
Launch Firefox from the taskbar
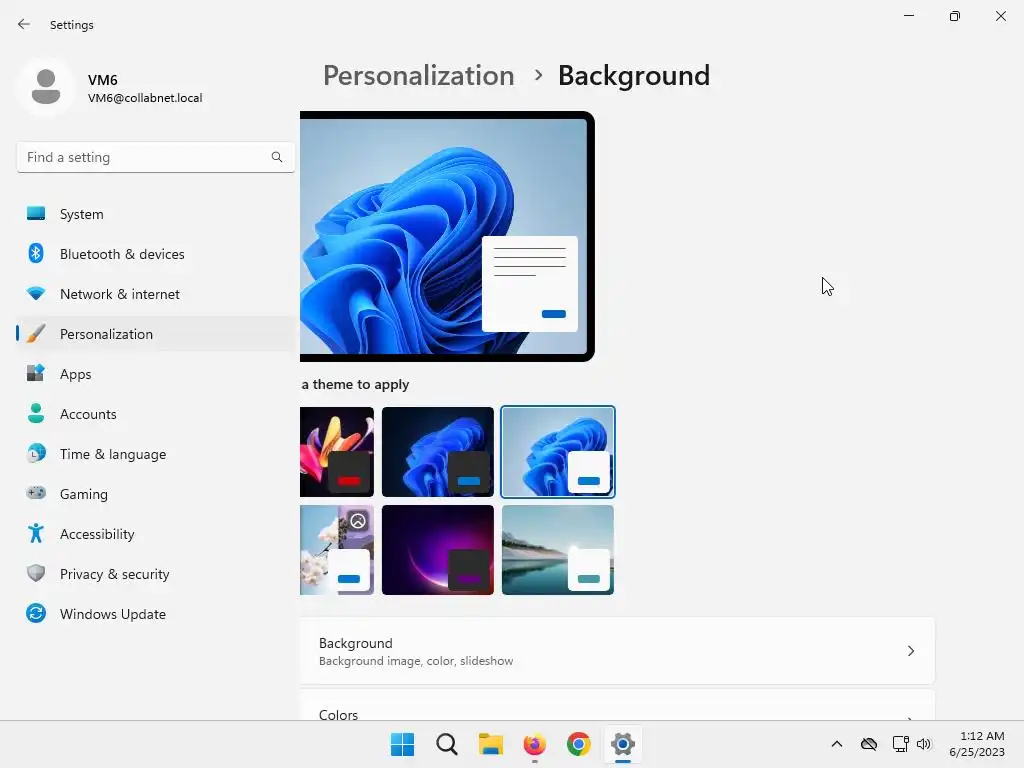534,744
